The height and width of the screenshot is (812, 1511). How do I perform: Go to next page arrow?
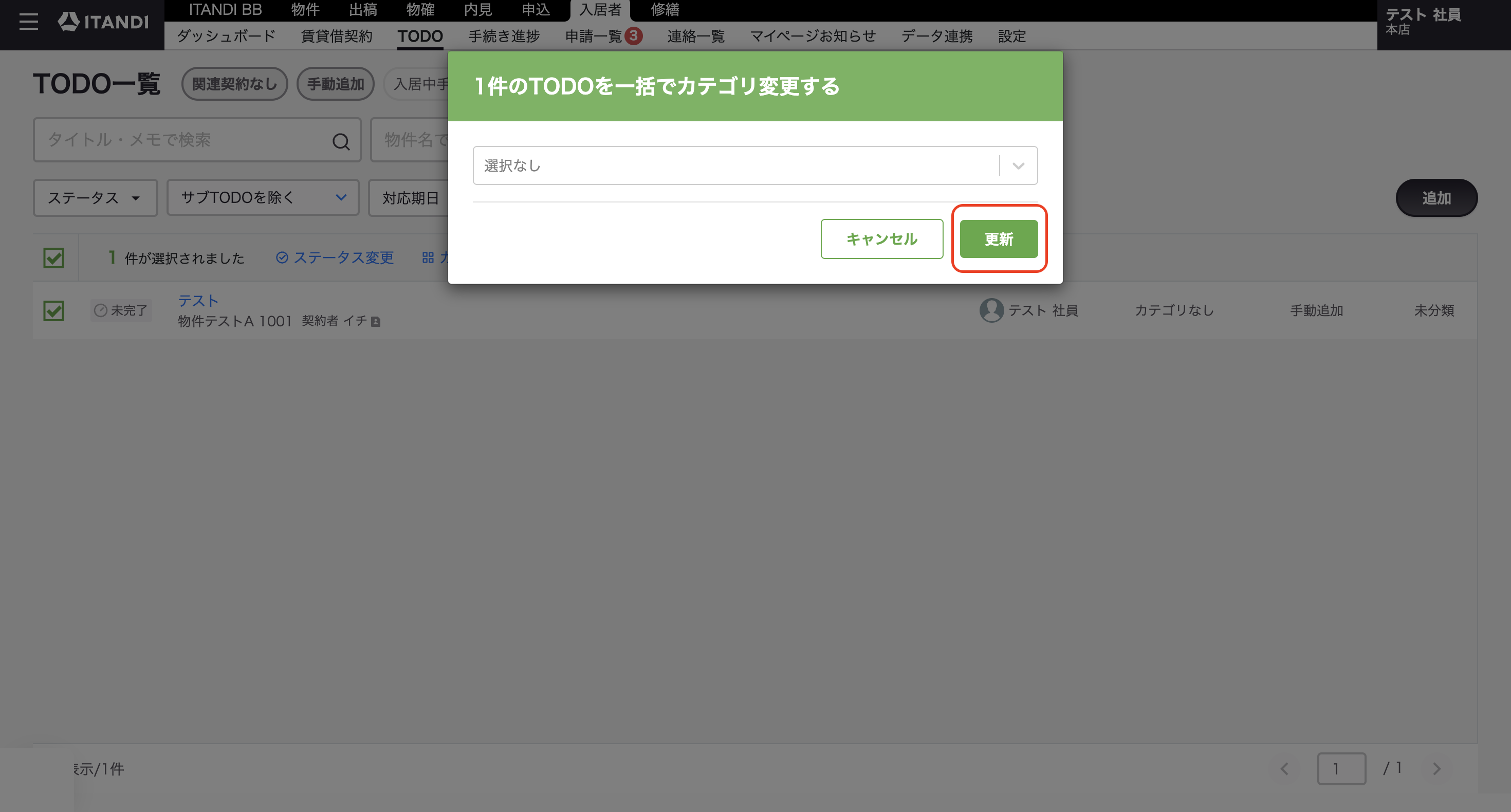click(x=1436, y=769)
